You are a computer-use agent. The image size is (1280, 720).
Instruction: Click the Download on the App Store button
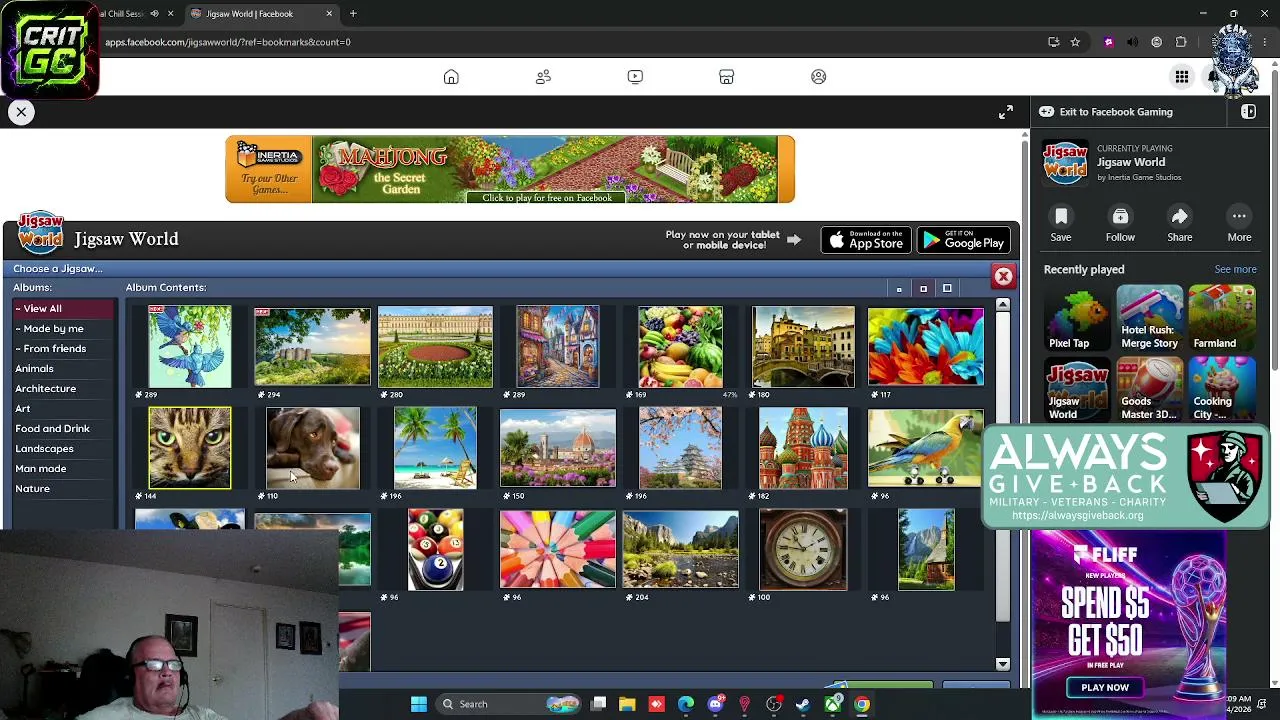[866, 240]
